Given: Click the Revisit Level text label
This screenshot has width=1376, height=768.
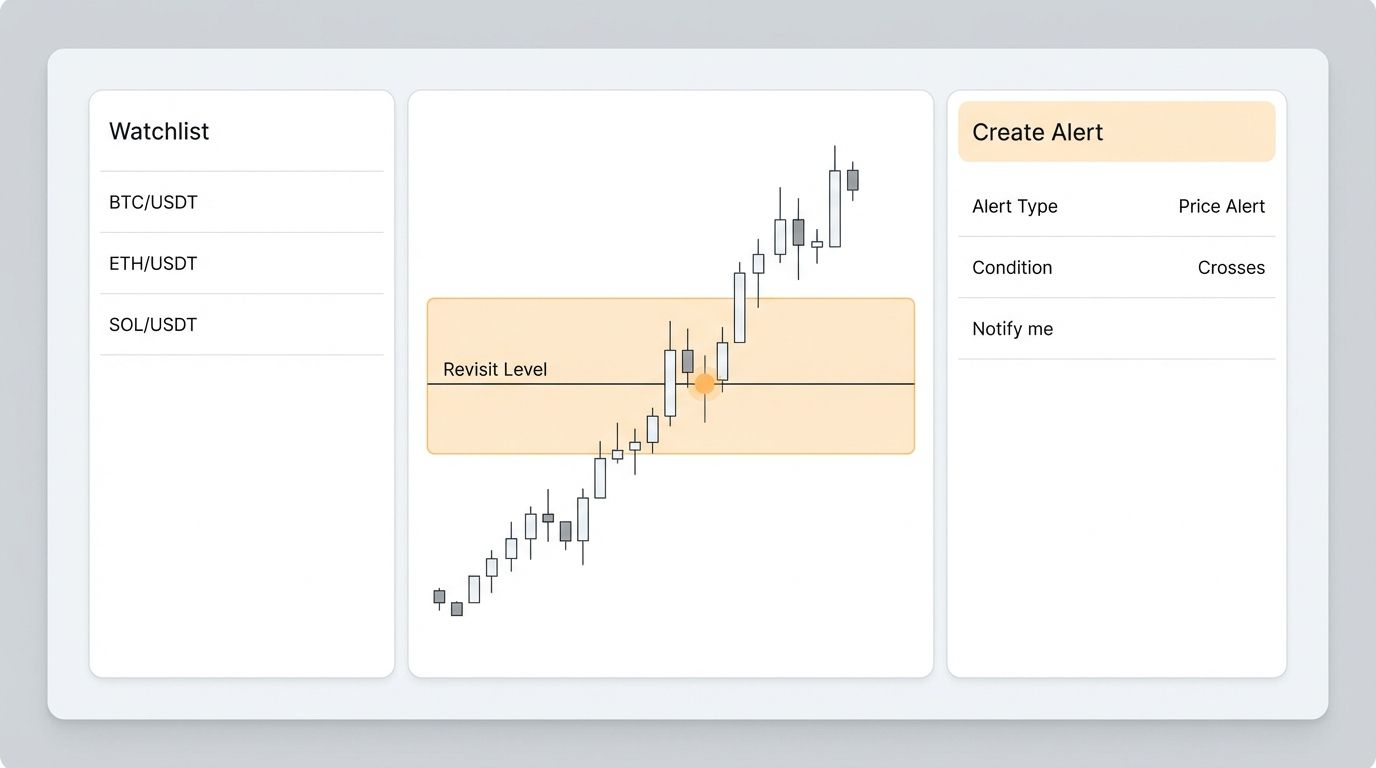Looking at the screenshot, I should [x=495, y=369].
